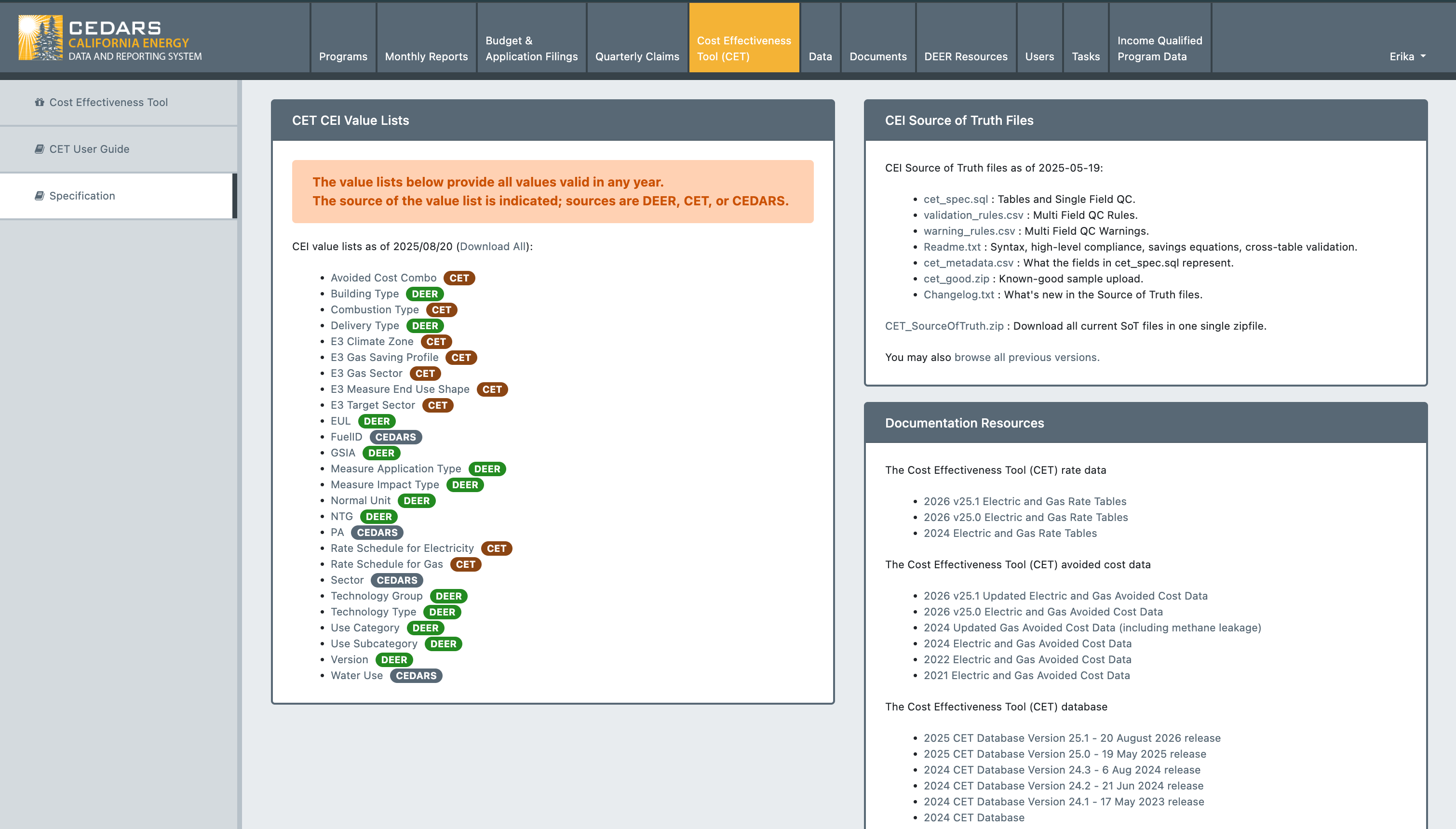This screenshot has height=829, width=1456.
Task: Click the book icon beside Specification
Action: coord(39,196)
